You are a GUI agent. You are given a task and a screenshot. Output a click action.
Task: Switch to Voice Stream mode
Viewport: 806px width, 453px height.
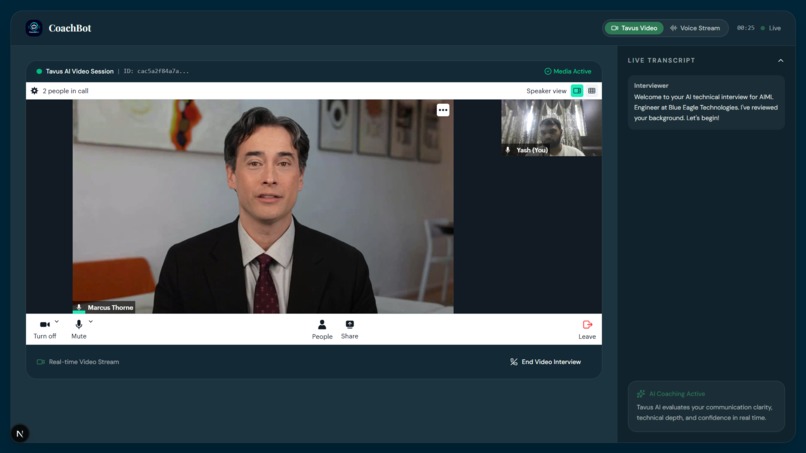[x=695, y=28]
